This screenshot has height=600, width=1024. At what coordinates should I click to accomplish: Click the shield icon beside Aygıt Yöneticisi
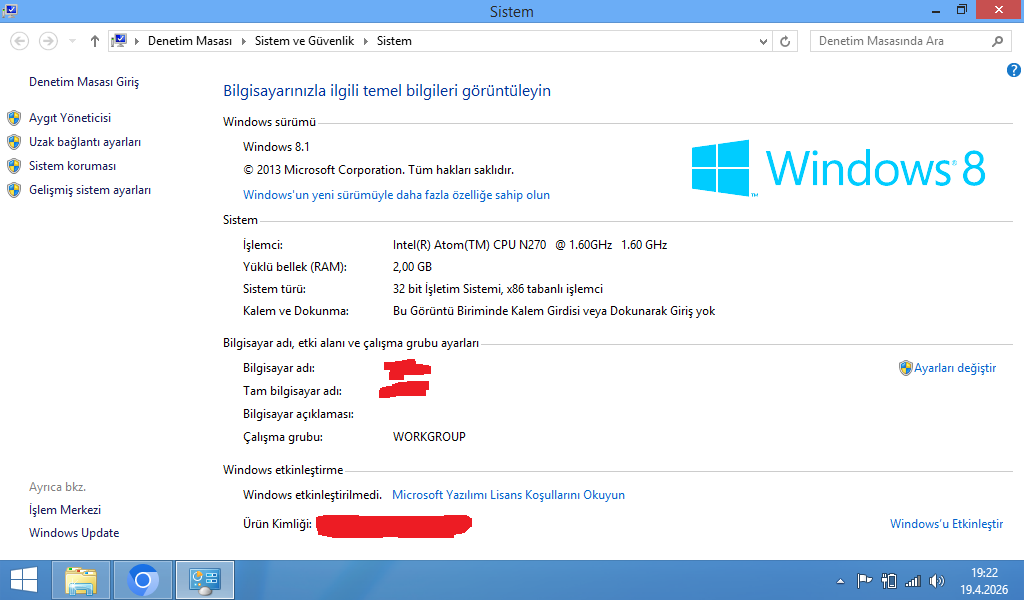click(x=14, y=118)
